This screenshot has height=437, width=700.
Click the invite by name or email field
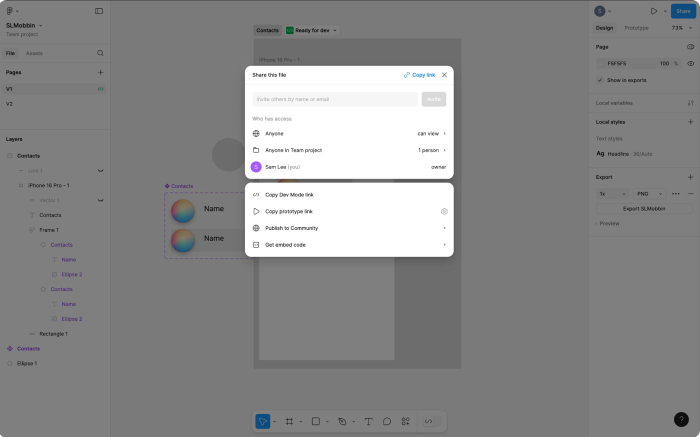coord(335,99)
